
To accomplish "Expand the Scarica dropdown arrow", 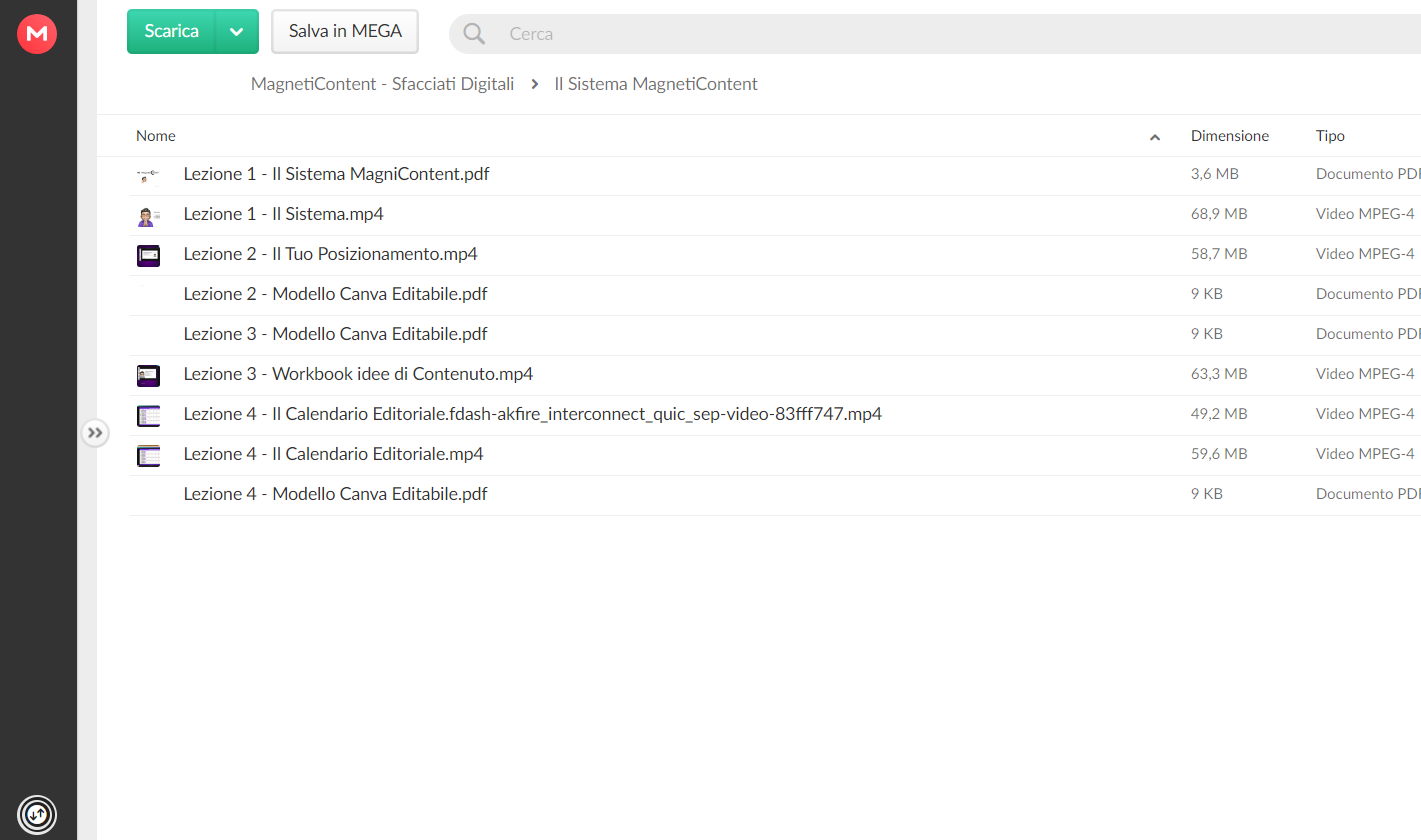I will 237,31.
